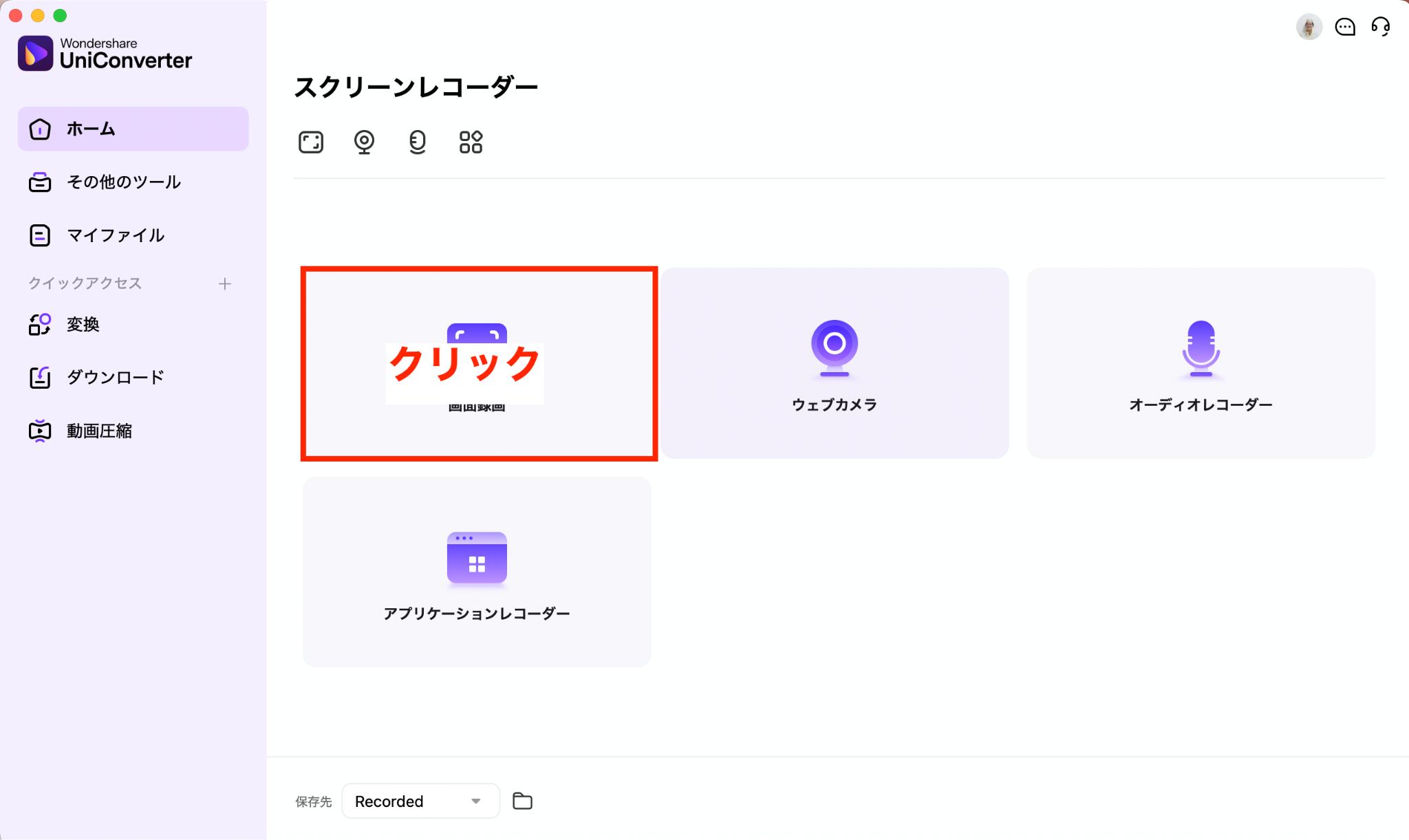Open マイファイル from the sidebar
The width and height of the screenshot is (1409, 840).
pyautogui.click(x=114, y=235)
